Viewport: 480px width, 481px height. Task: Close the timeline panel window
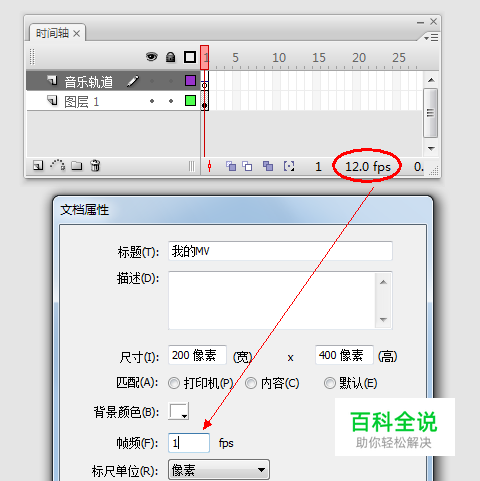click(433, 22)
